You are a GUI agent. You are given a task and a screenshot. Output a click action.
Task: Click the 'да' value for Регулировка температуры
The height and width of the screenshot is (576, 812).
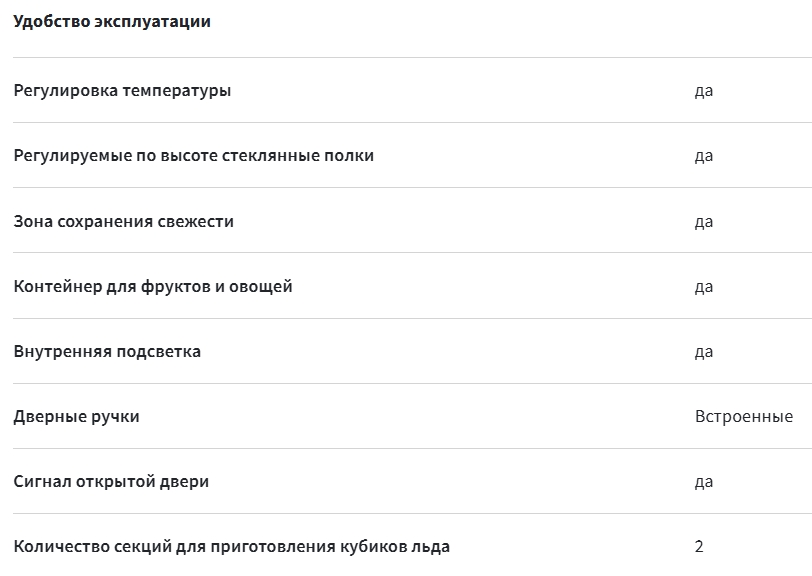tap(704, 91)
